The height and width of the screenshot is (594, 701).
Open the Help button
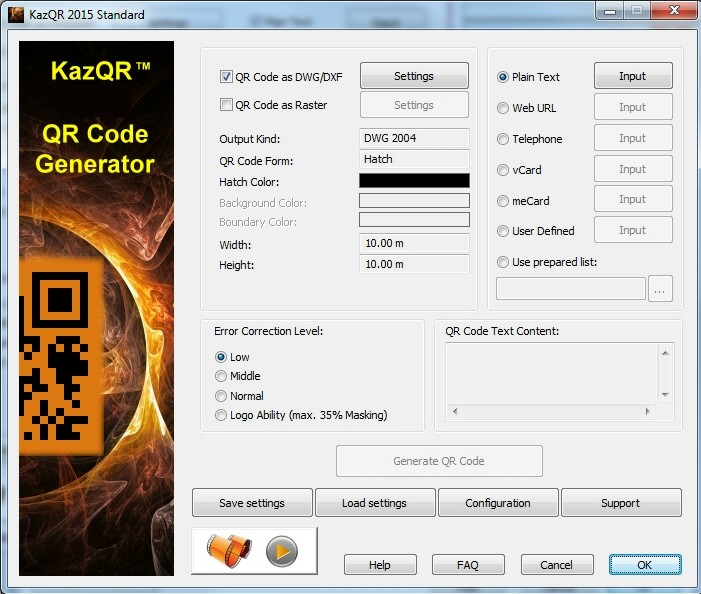point(380,565)
